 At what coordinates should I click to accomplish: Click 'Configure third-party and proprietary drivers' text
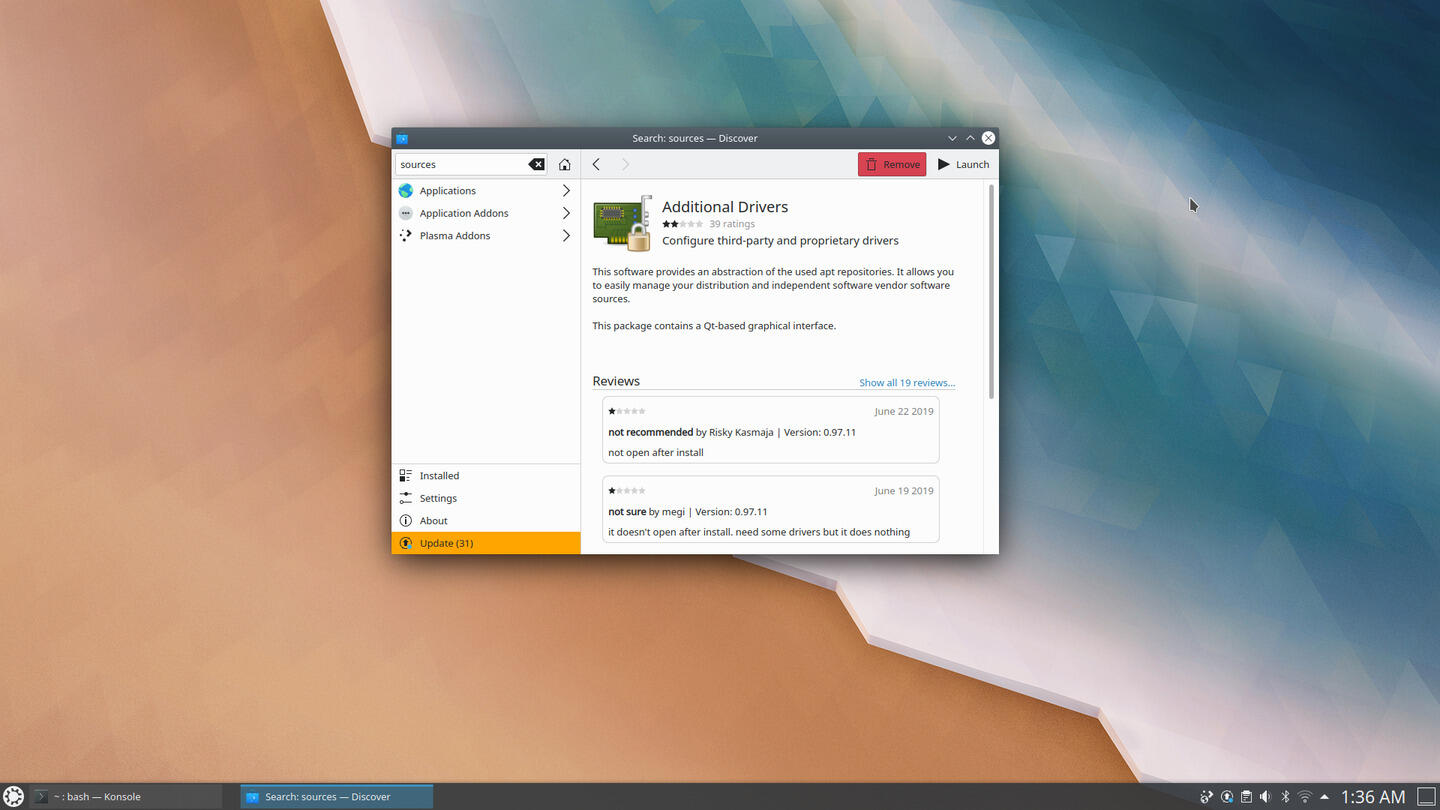(780, 241)
